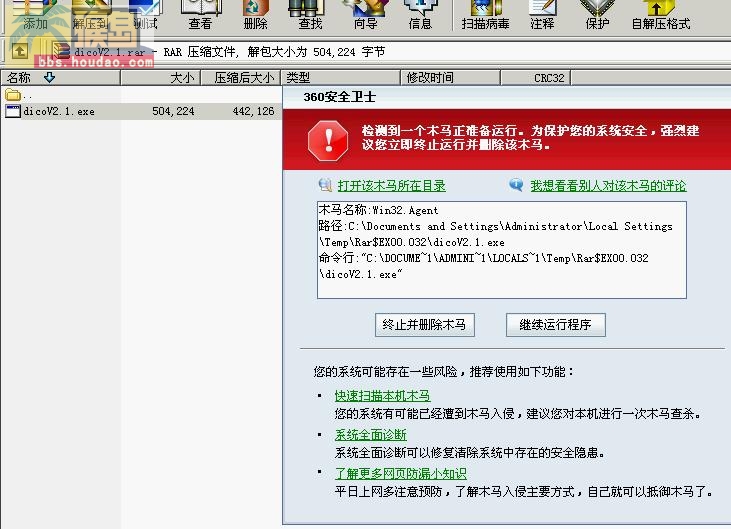Click 继续运行程序 button
The height and width of the screenshot is (529, 731).
pos(556,325)
